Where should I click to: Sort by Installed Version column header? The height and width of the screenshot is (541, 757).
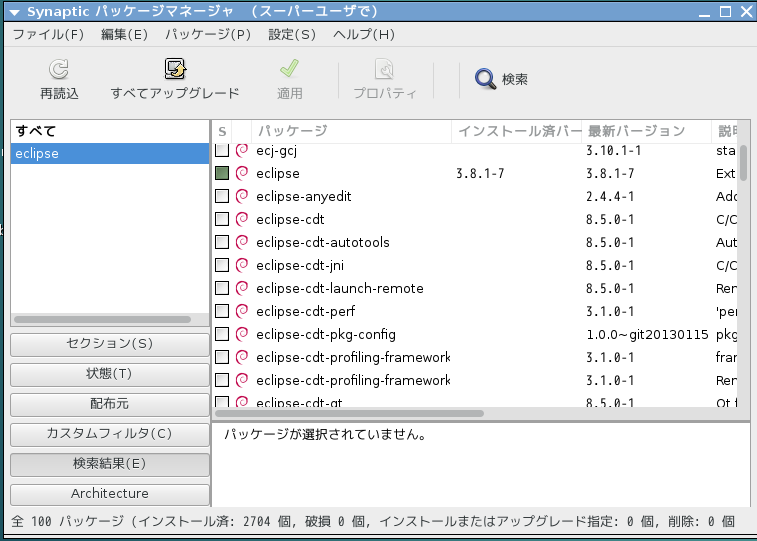(x=517, y=131)
